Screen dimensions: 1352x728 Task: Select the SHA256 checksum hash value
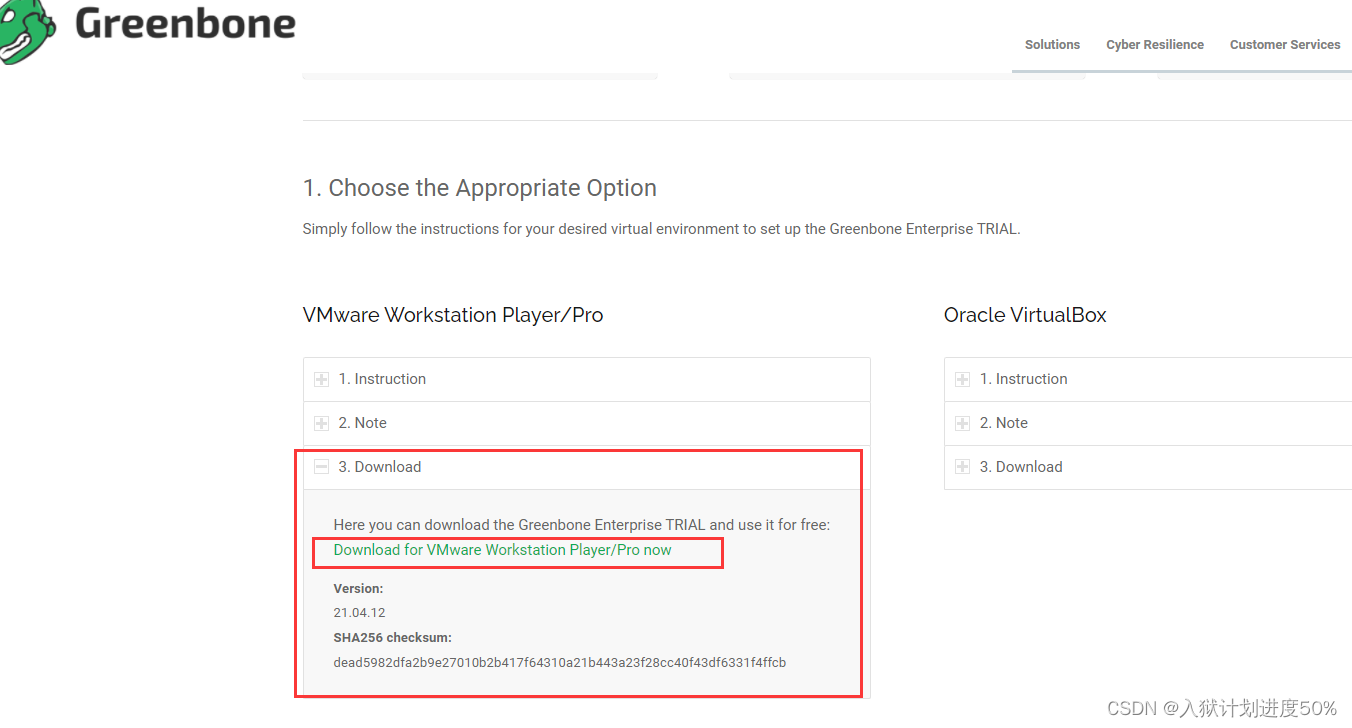click(x=560, y=662)
